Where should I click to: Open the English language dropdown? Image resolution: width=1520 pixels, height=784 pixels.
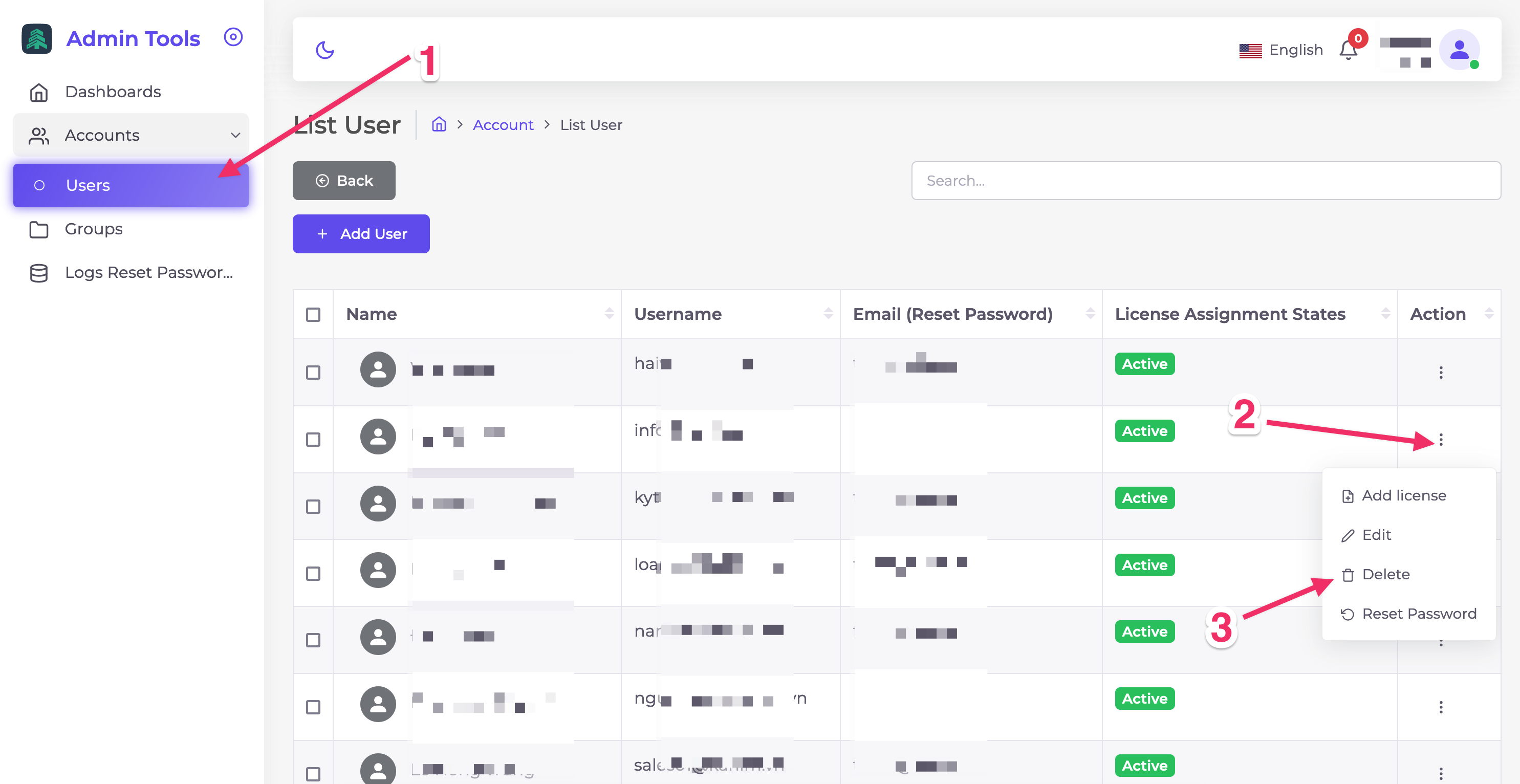coord(1281,50)
